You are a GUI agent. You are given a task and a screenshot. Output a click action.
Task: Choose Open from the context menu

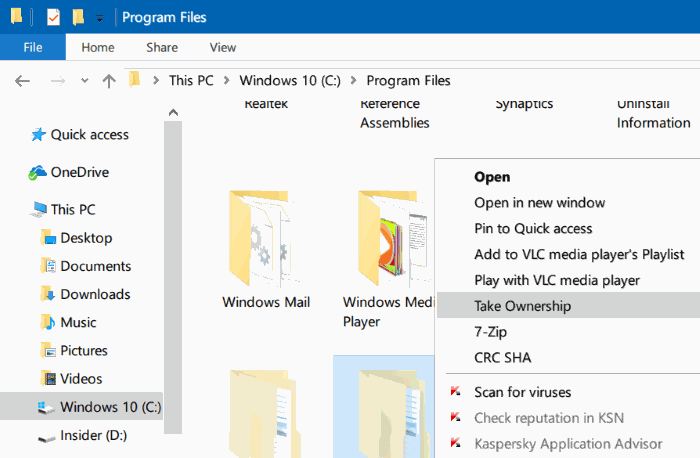(x=492, y=177)
